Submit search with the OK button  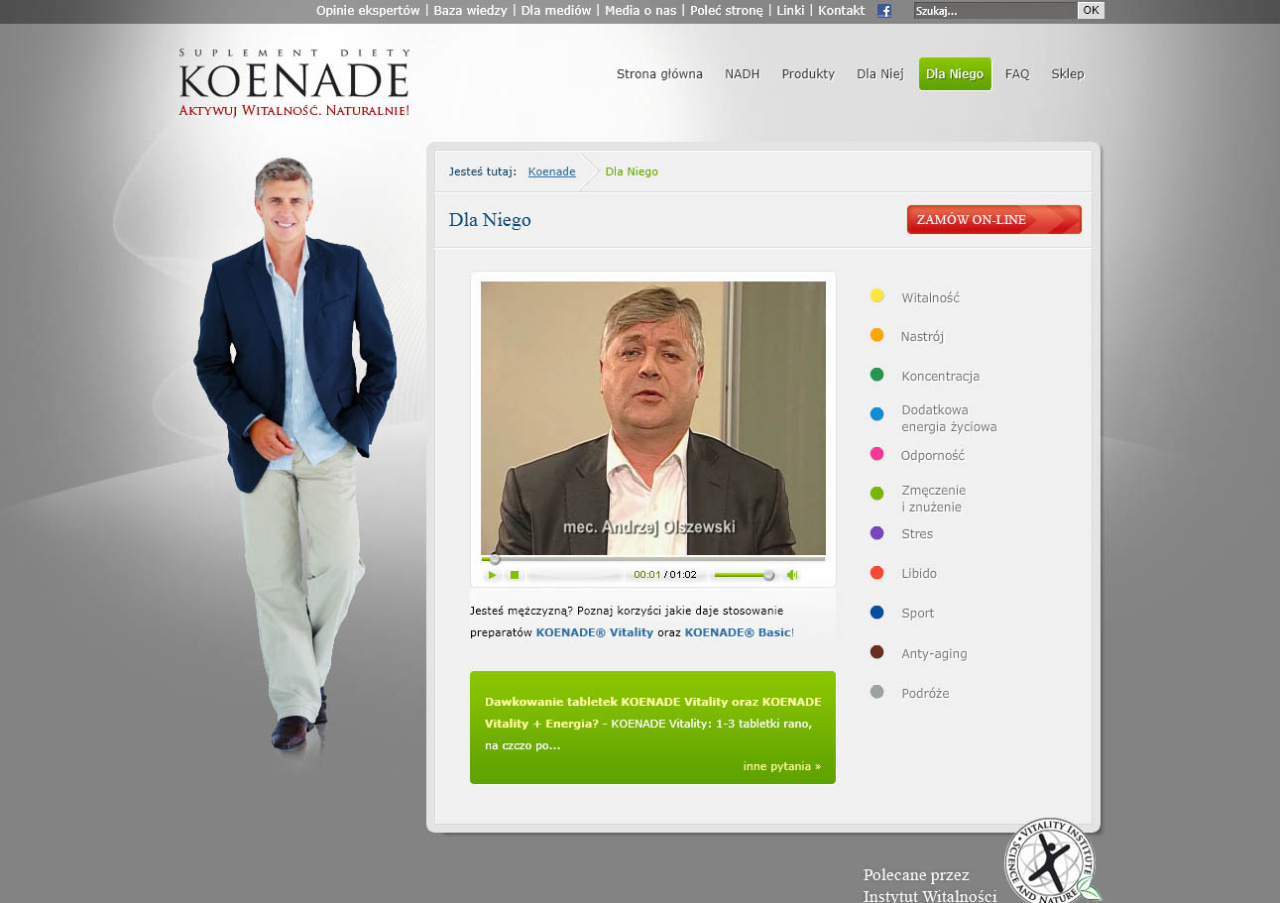1091,10
